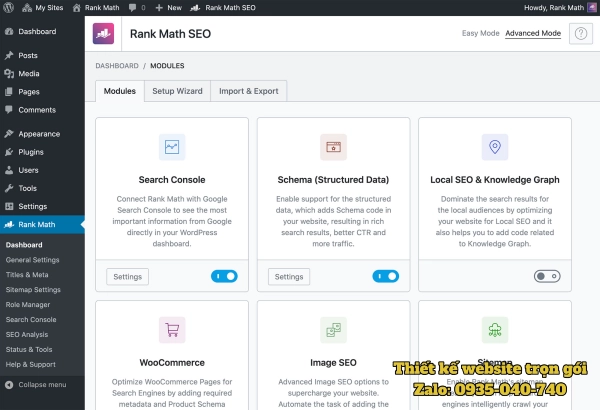Click the Comments icon in sidebar
600x410 pixels.
(x=9, y=110)
